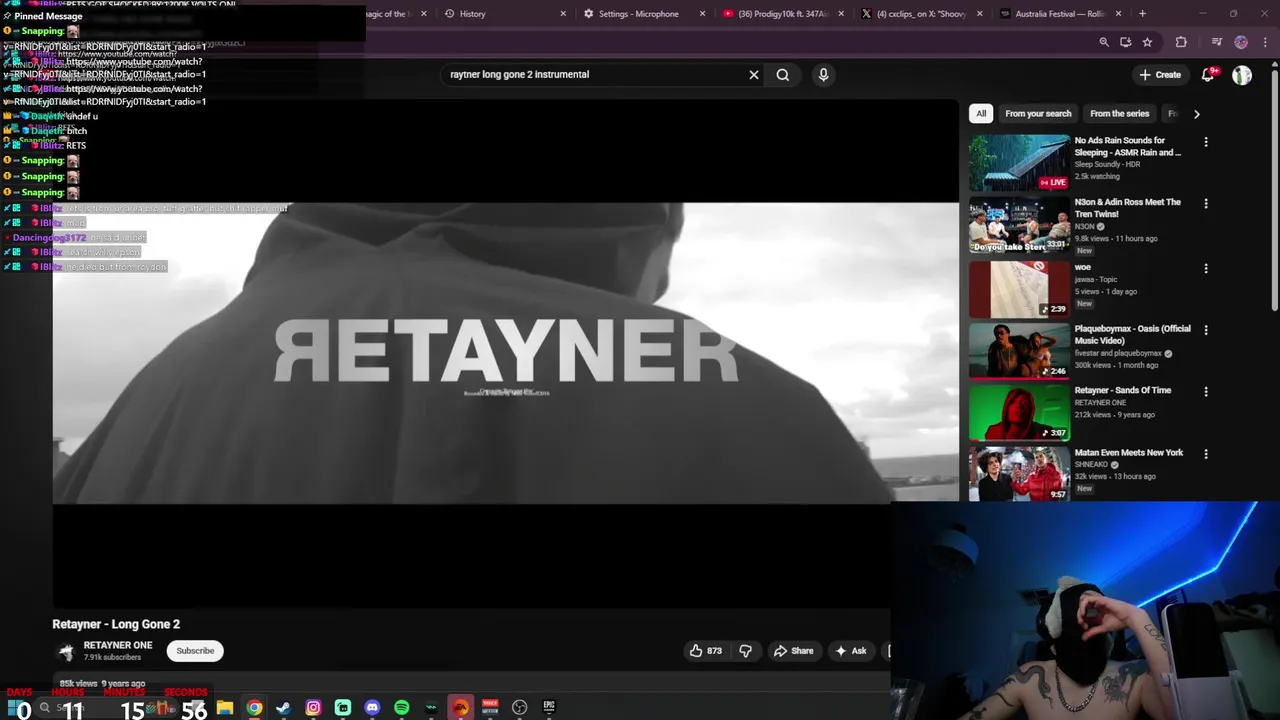
Task: Open Discord from the taskbar
Action: 372,708
